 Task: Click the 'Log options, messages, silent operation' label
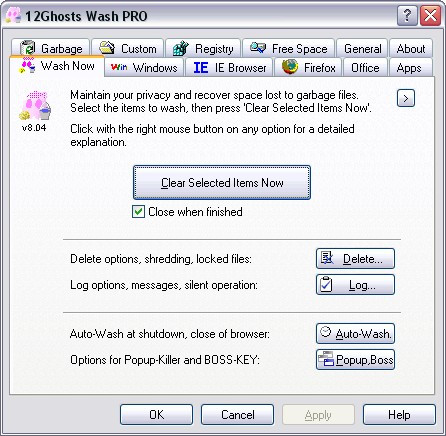point(164,285)
